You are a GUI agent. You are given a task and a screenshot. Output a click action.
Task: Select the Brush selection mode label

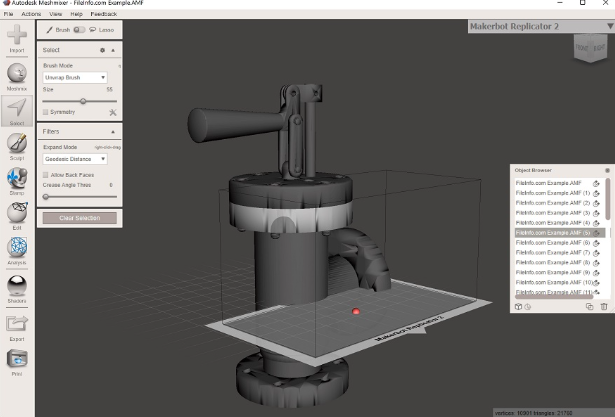click(62, 30)
